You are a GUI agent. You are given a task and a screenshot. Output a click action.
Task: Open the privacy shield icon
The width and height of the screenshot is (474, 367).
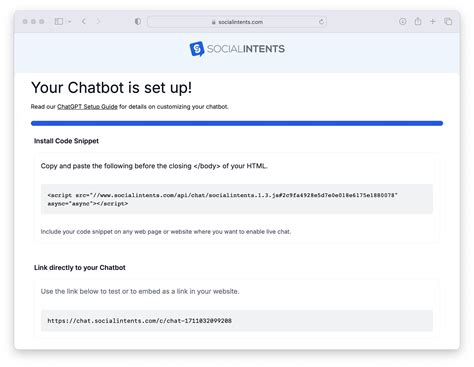pyautogui.click(x=137, y=22)
